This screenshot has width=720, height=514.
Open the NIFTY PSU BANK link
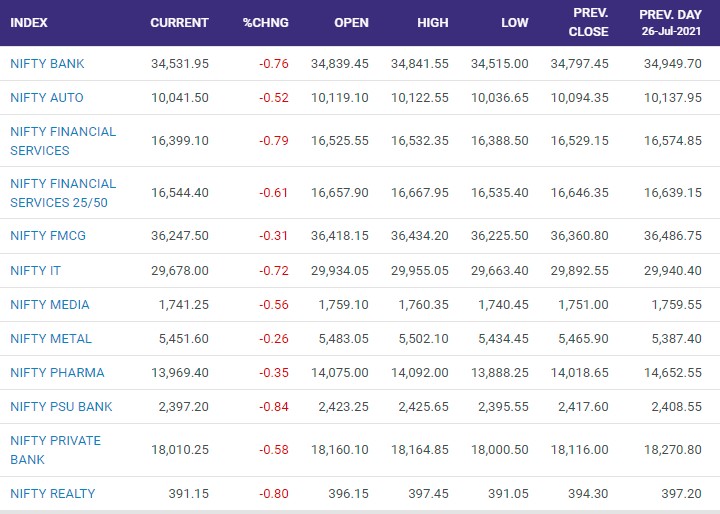pos(61,407)
